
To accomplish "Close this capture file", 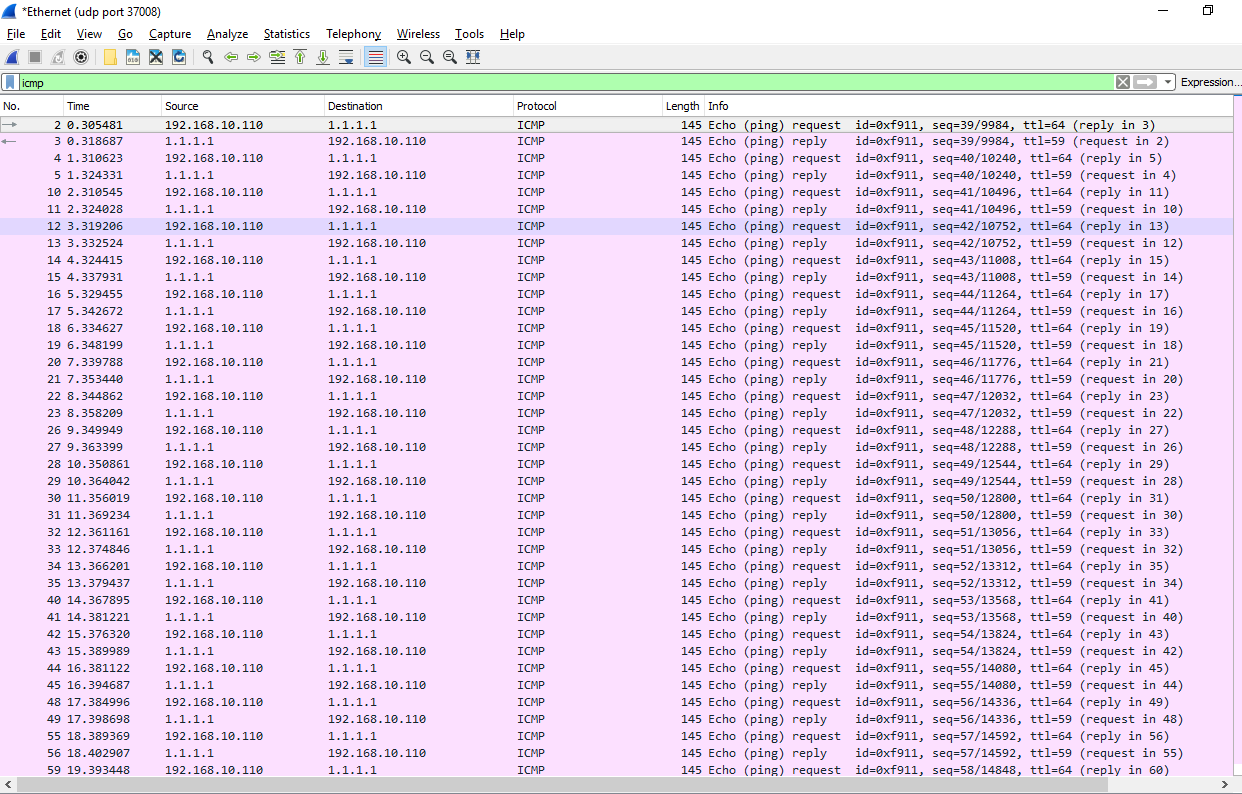I will tap(156, 57).
